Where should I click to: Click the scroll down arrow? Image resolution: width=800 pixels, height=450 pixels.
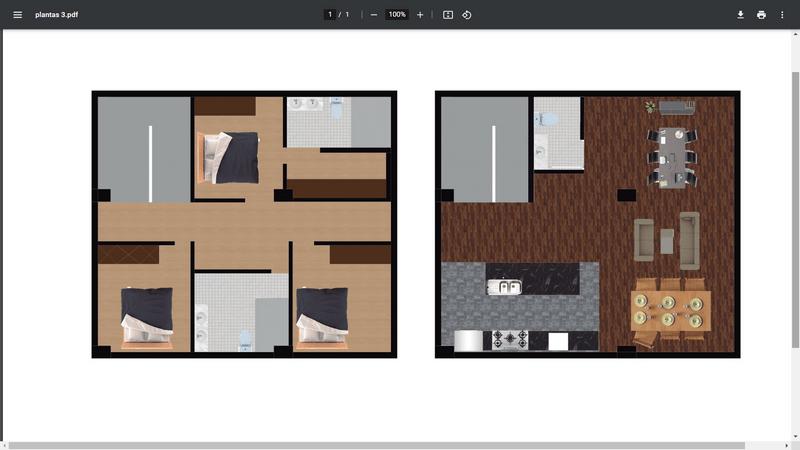(x=795, y=437)
